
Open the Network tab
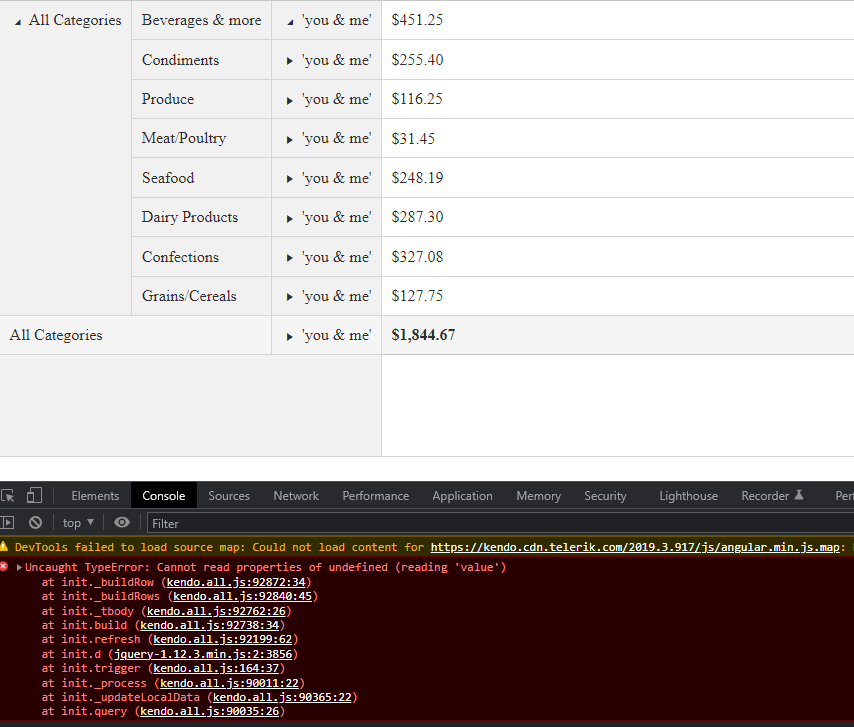[296, 496]
